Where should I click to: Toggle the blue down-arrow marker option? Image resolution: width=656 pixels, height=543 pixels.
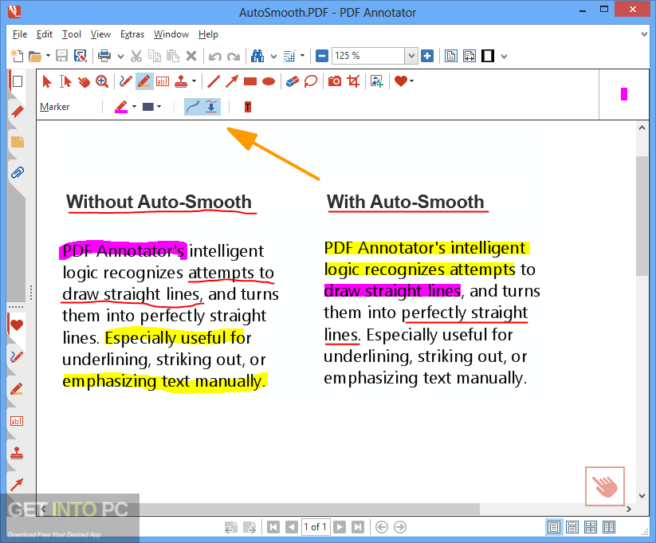(211, 107)
